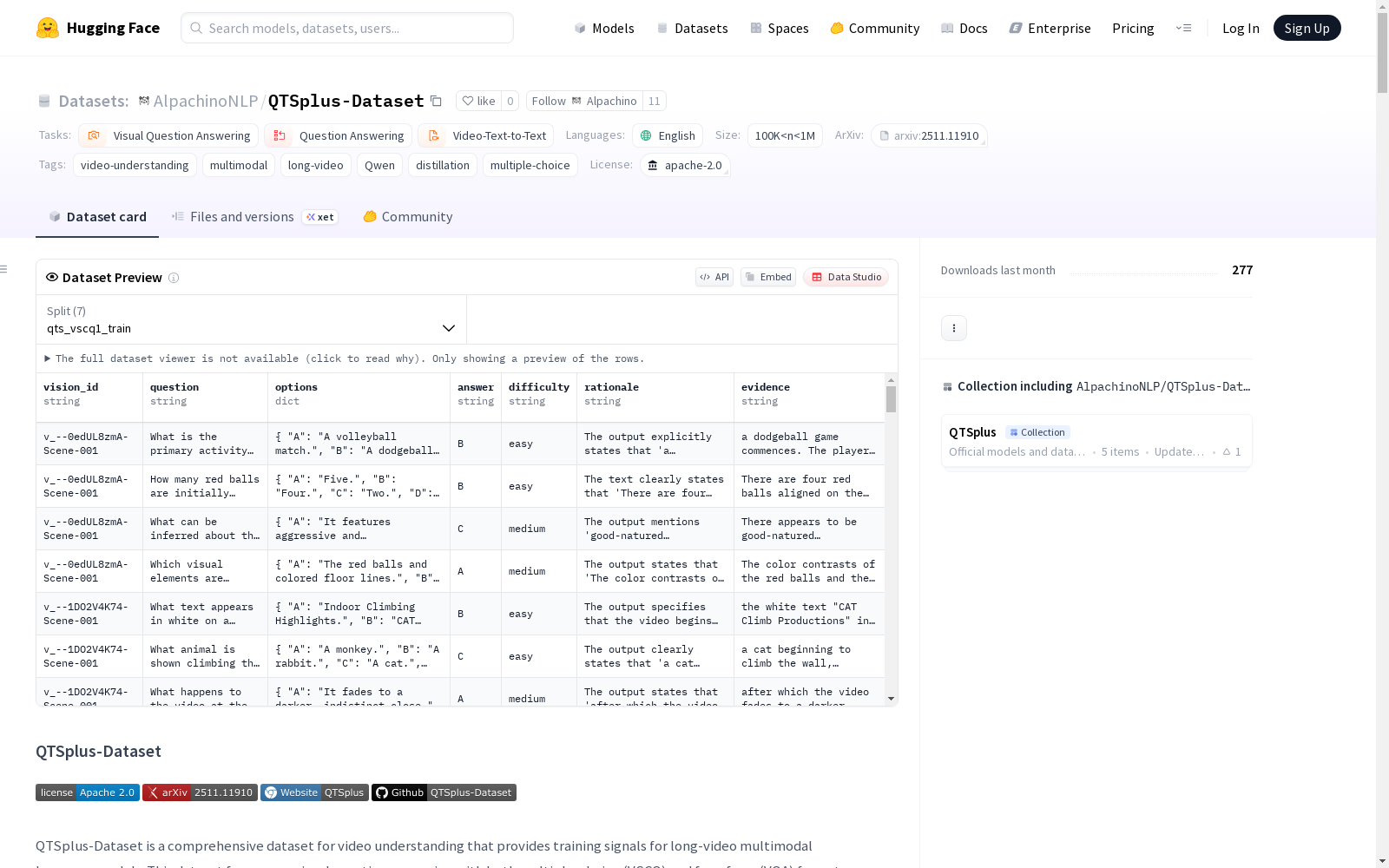Switch to Files and versions tab
Viewport: 1389px width, 868px height.
(x=253, y=217)
